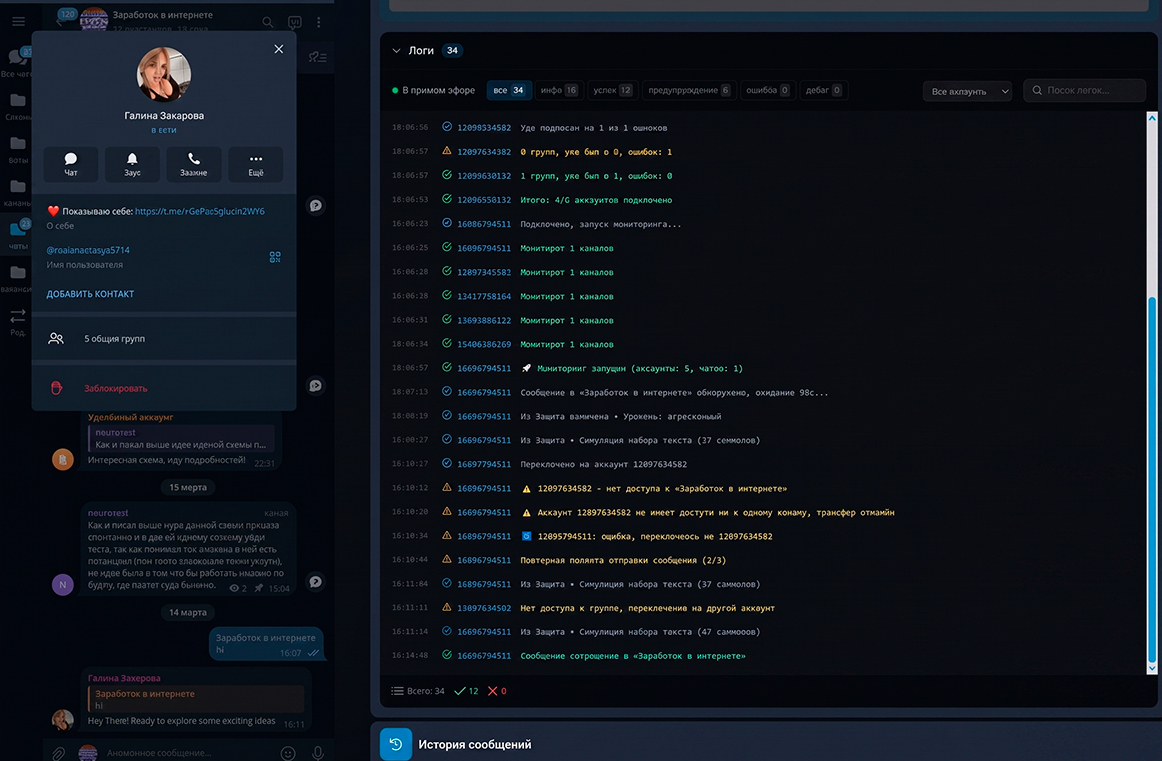Click the blue История сообщений history icon
Screen dimensions: 1162x761
(x=396, y=744)
